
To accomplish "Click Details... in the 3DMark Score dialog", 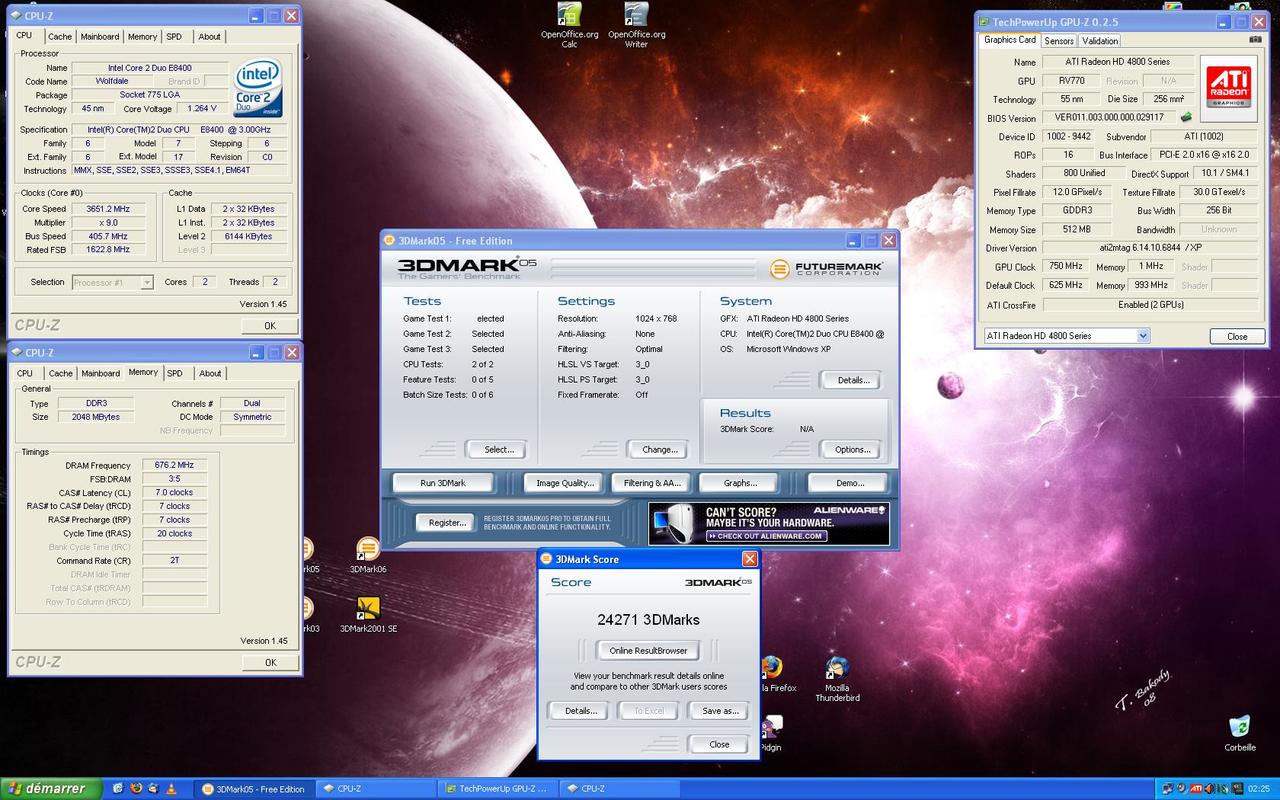I will (581, 711).
